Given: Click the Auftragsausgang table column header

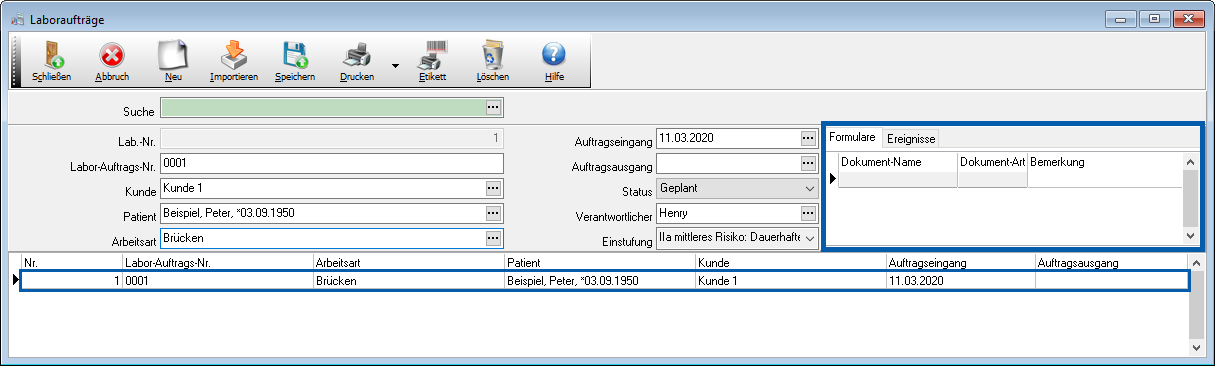Looking at the screenshot, I should pyautogui.click(x=1112, y=263).
